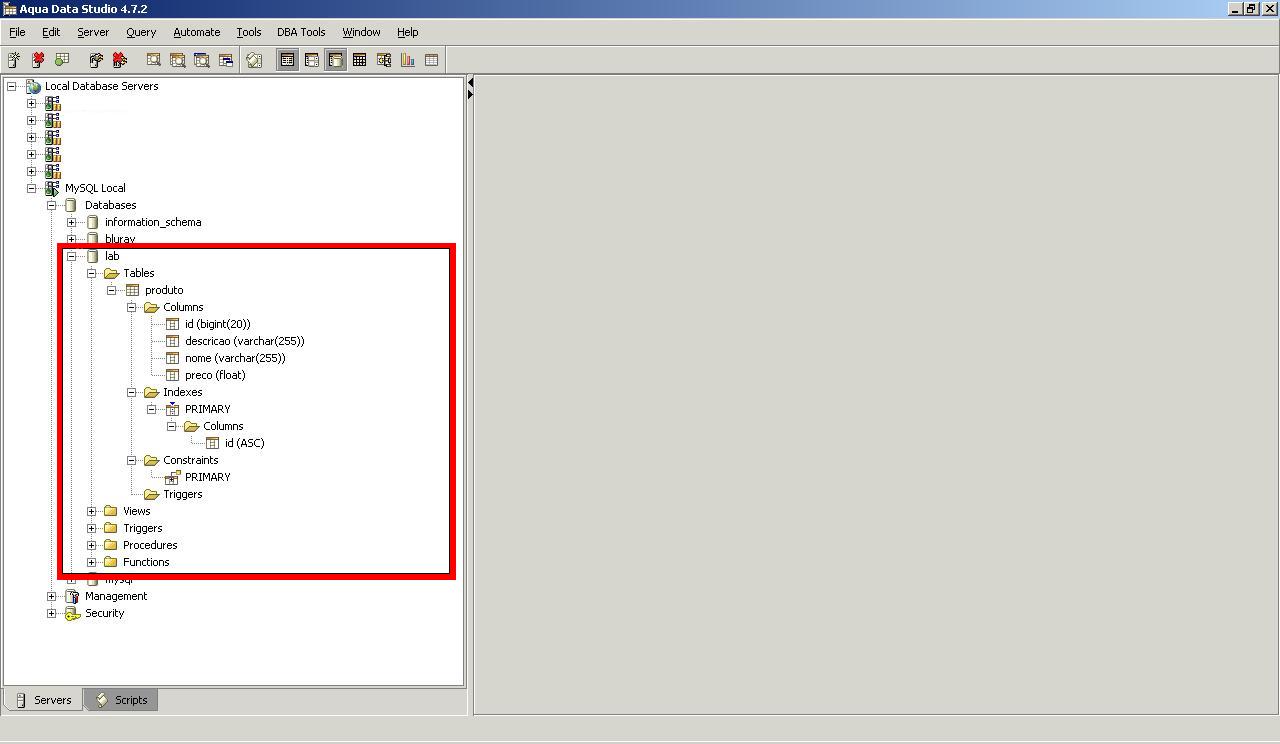Click the bar chart toolbar icon
This screenshot has width=1280, height=744.
tap(408, 60)
